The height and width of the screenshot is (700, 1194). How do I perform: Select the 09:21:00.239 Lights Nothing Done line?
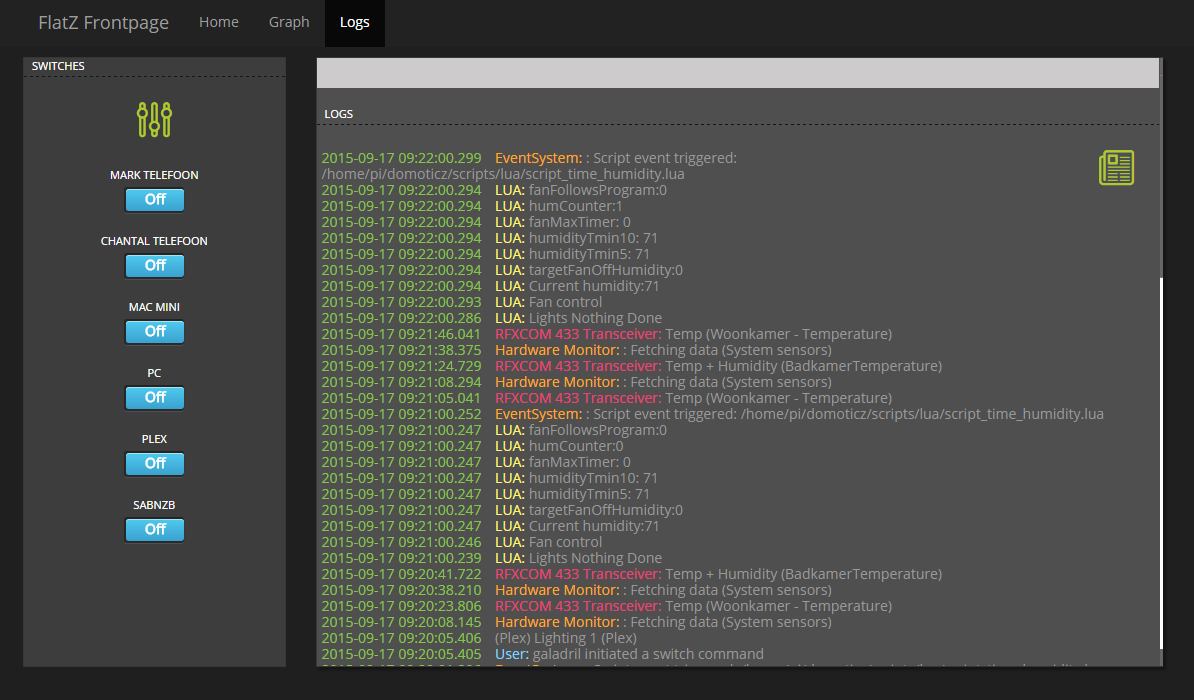[492, 558]
